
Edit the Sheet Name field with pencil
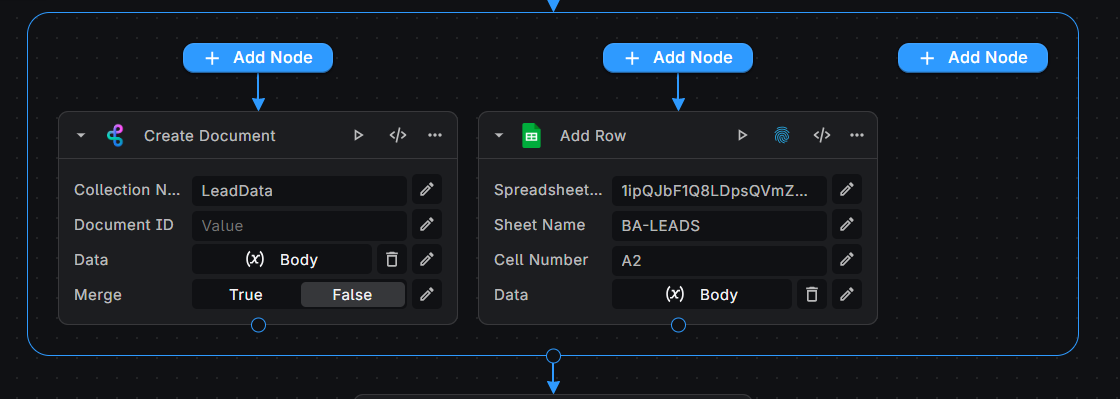[847, 225]
